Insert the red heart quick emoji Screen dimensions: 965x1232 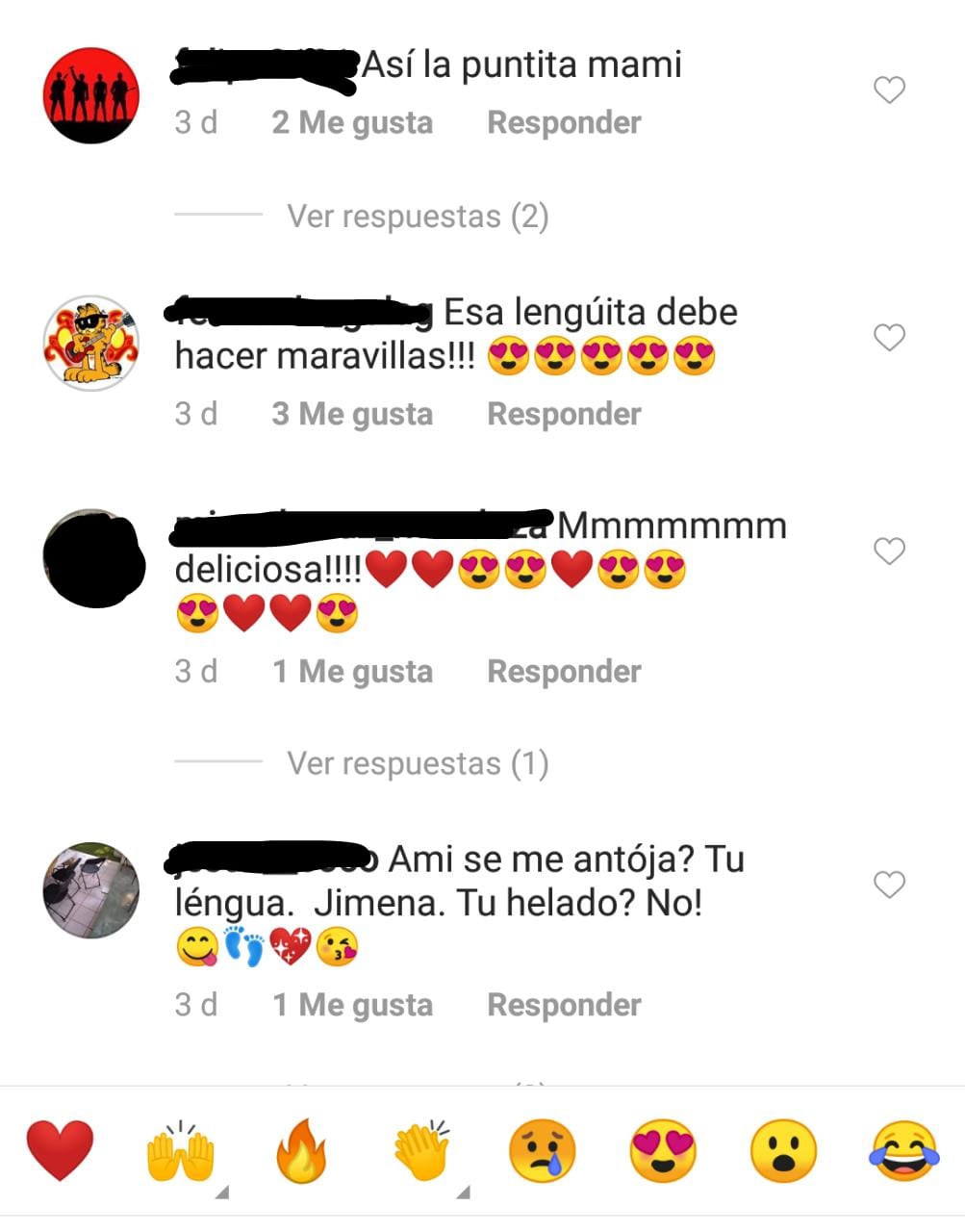tap(60, 1150)
